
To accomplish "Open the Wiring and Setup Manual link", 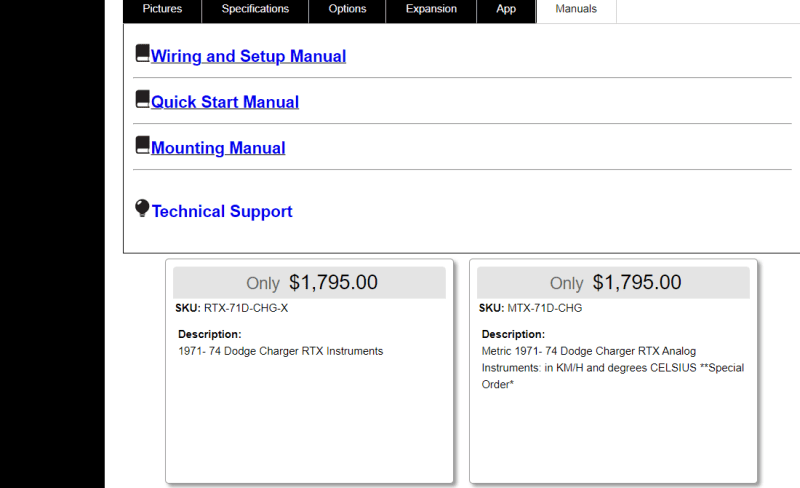I will [x=248, y=56].
